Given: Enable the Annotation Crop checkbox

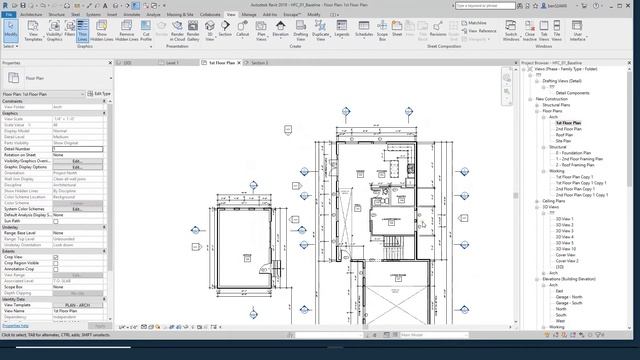Looking at the screenshot, I should [x=56, y=269].
